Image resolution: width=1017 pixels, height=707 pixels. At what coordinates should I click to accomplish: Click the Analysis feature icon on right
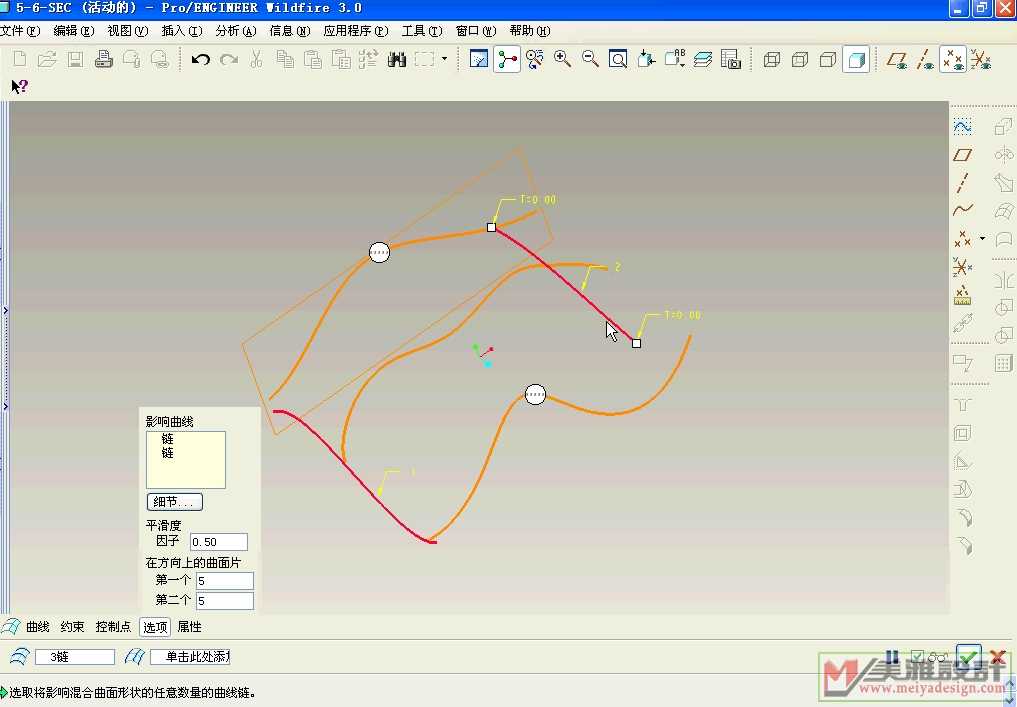[963, 295]
